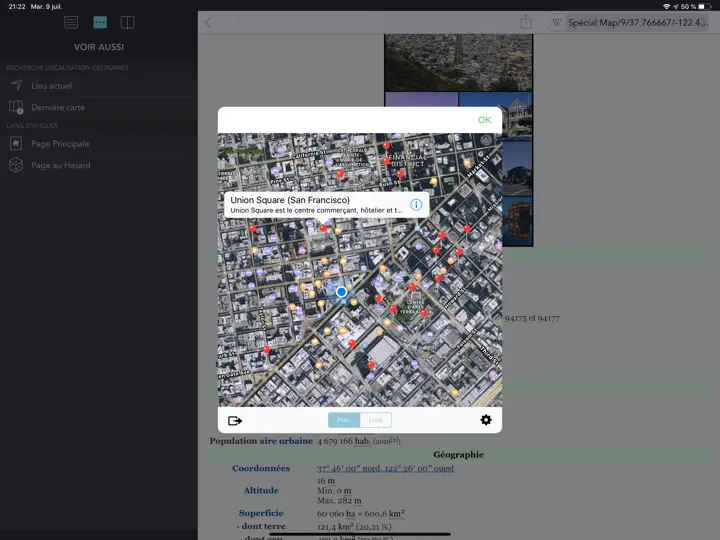Tap the Financial District label on map

click(x=407, y=160)
